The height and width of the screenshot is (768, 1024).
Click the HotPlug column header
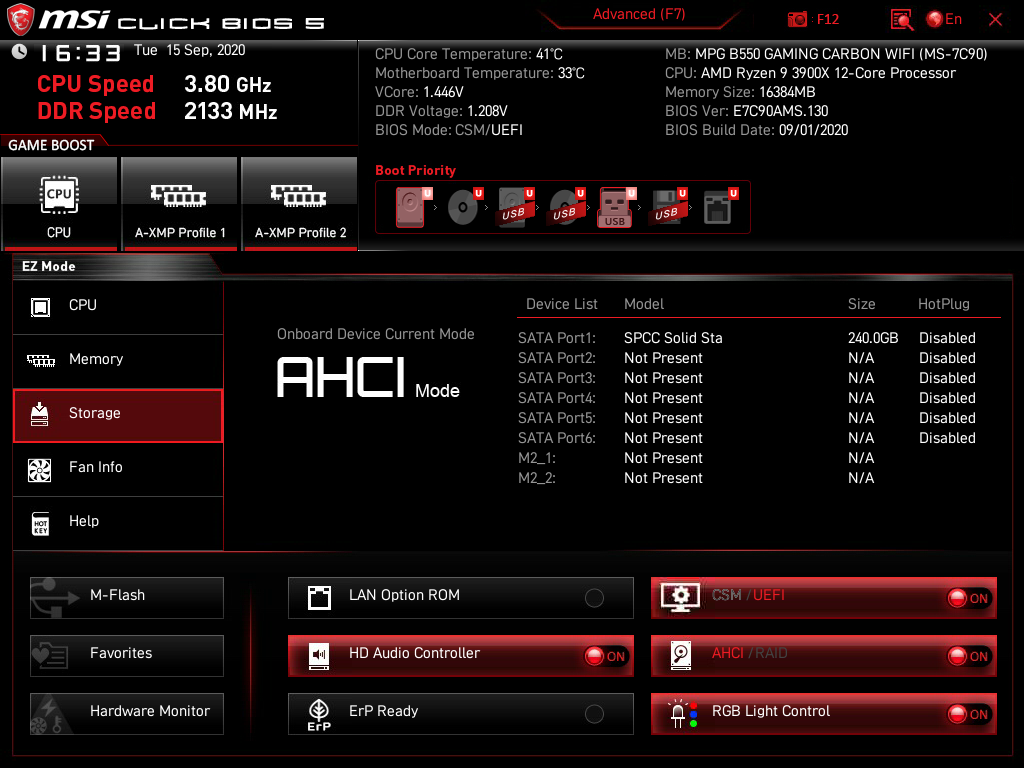coord(944,304)
